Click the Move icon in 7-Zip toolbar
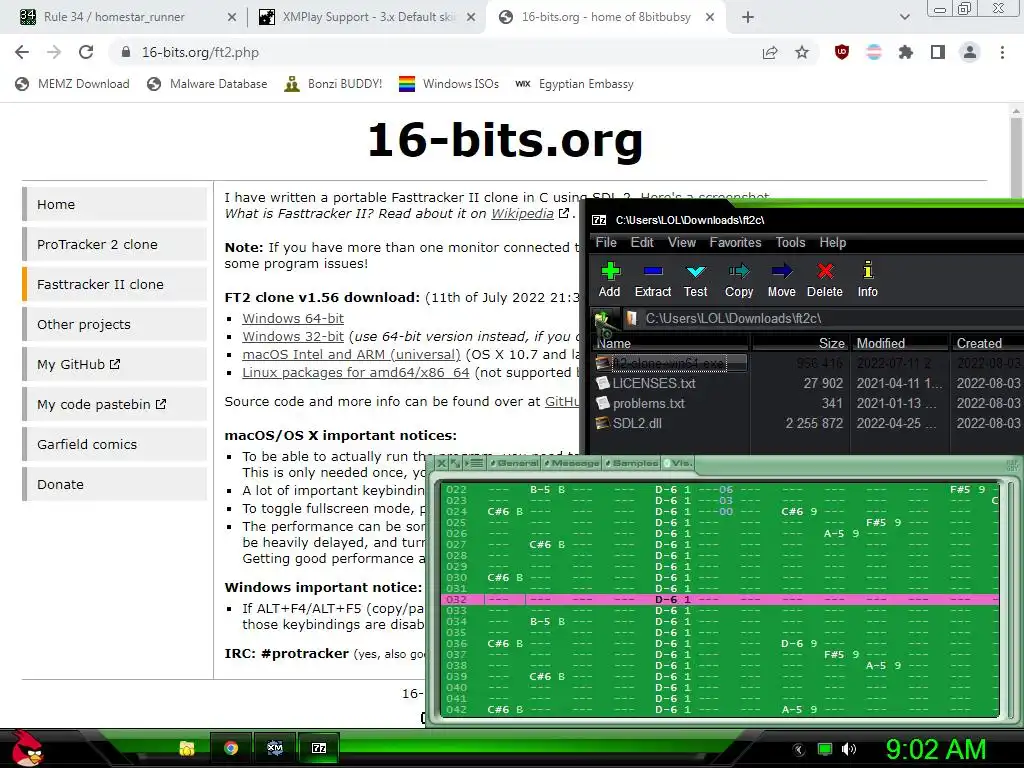The image size is (1024, 768). pyautogui.click(x=781, y=271)
